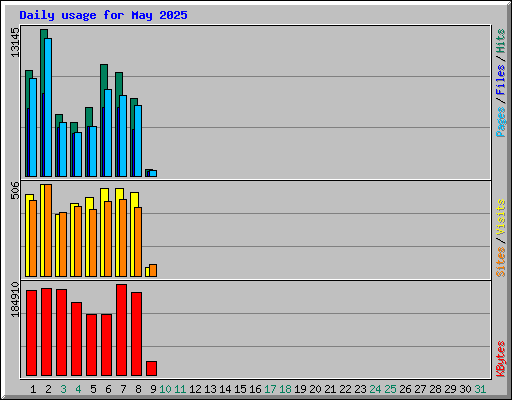Click day label 9 on the x-axis
The height and width of the screenshot is (400, 512).
click(x=153, y=389)
